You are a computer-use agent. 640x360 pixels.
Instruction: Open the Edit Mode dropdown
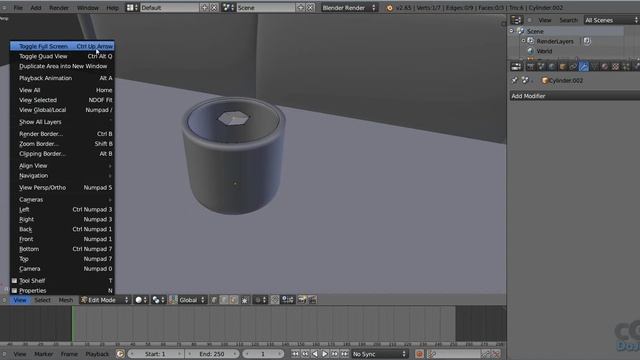(x=105, y=300)
